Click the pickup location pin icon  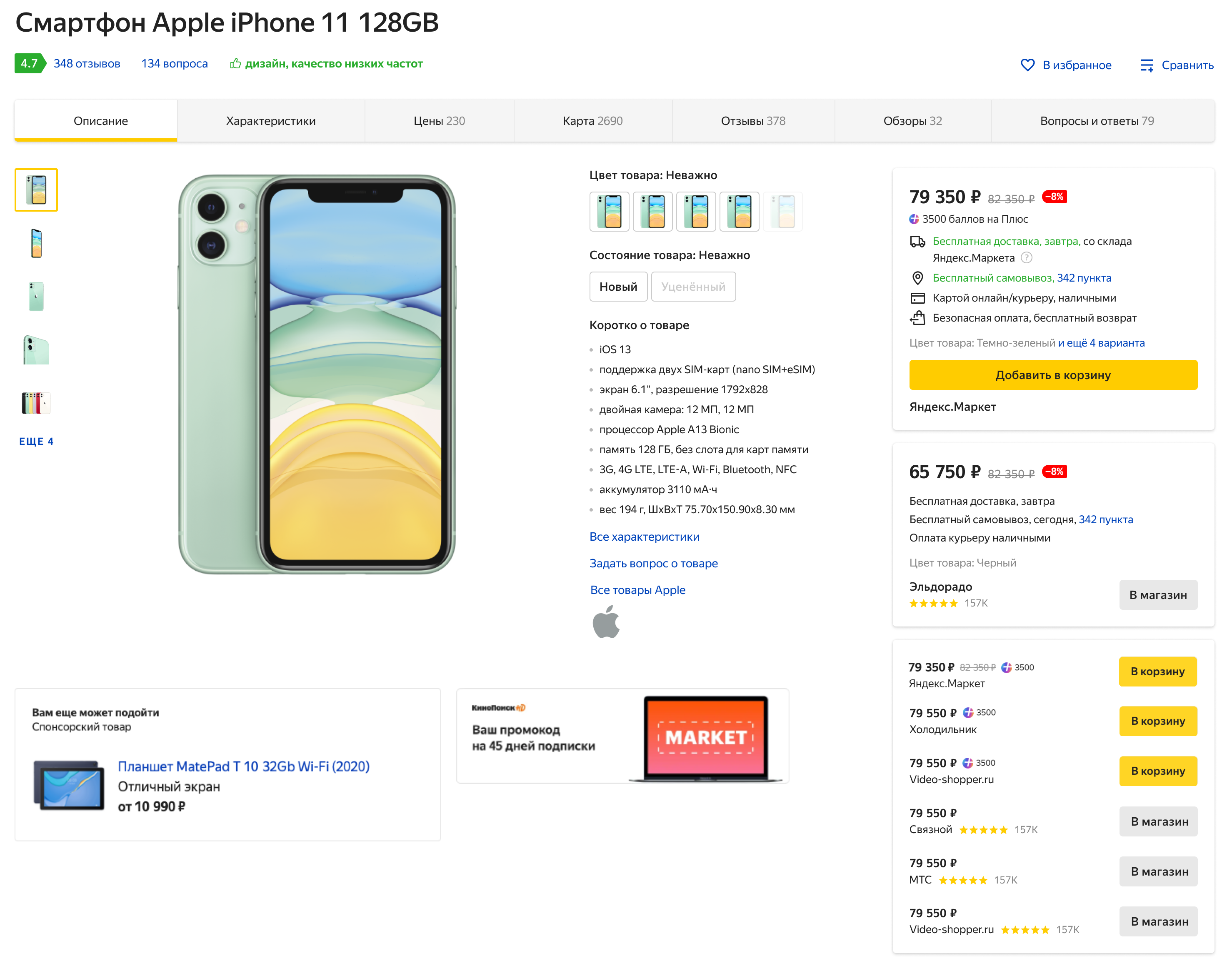pos(917,278)
